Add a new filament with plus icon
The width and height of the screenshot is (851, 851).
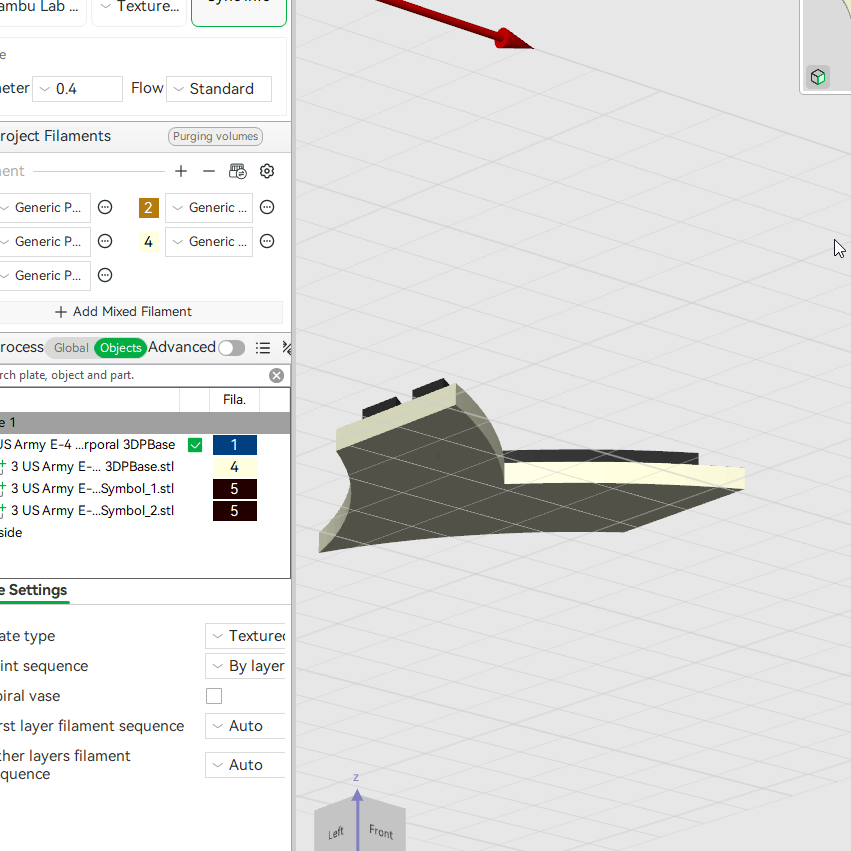point(181,172)
